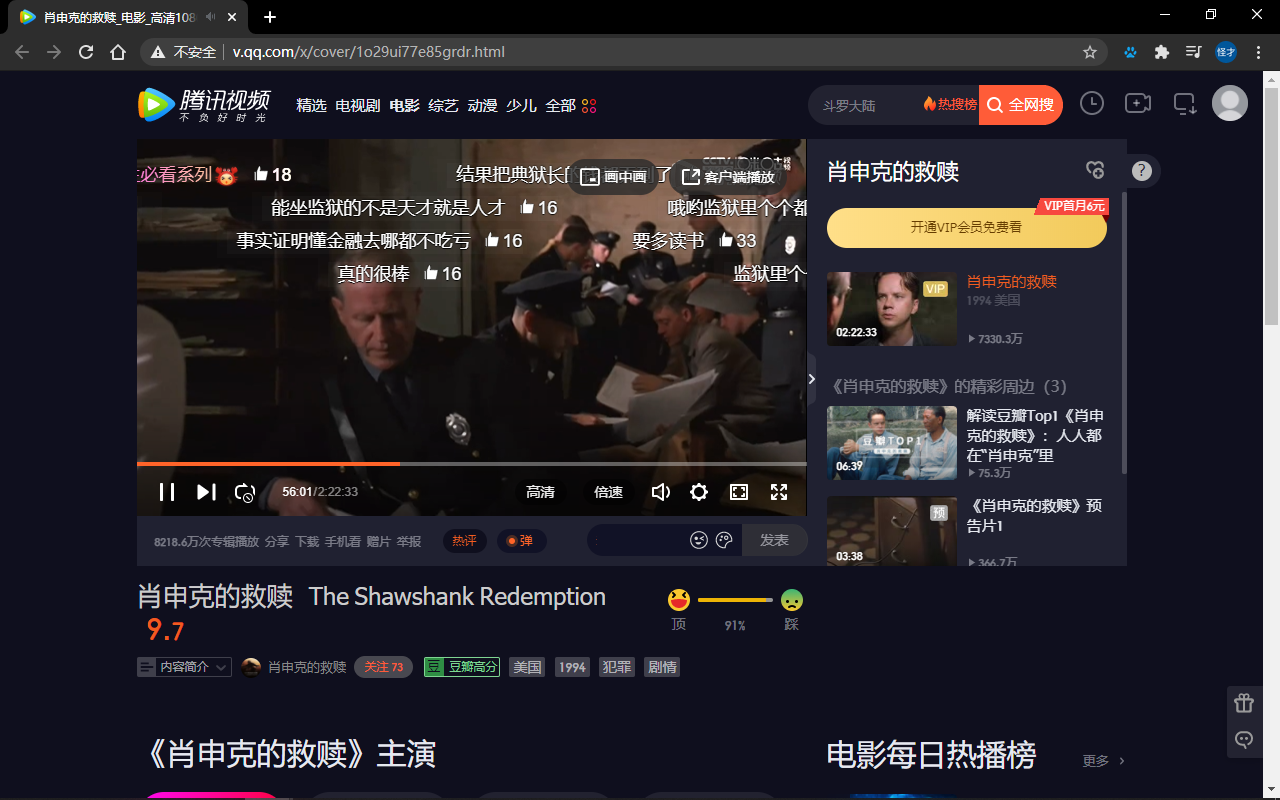Go to the 电视剧 section

[x=358, y=105]
